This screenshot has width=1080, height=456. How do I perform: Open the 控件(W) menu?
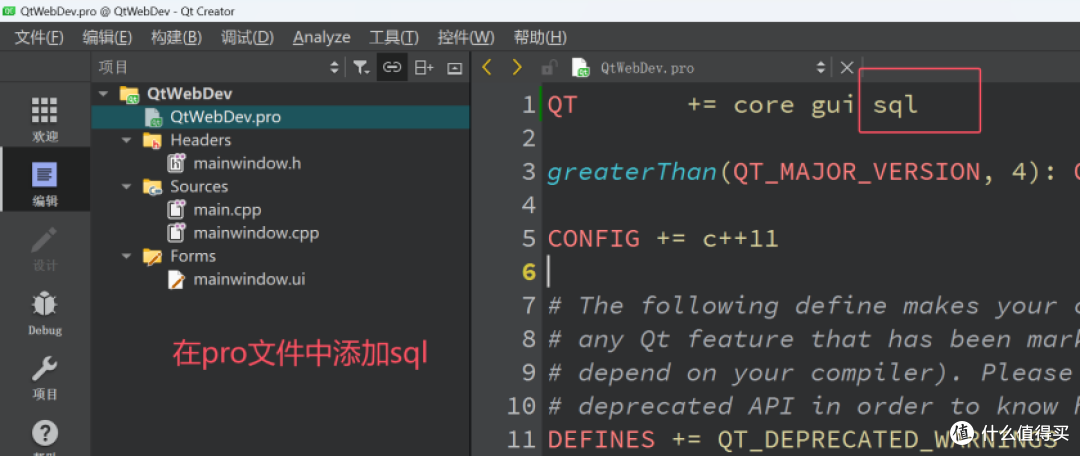(x=466, y=37)
